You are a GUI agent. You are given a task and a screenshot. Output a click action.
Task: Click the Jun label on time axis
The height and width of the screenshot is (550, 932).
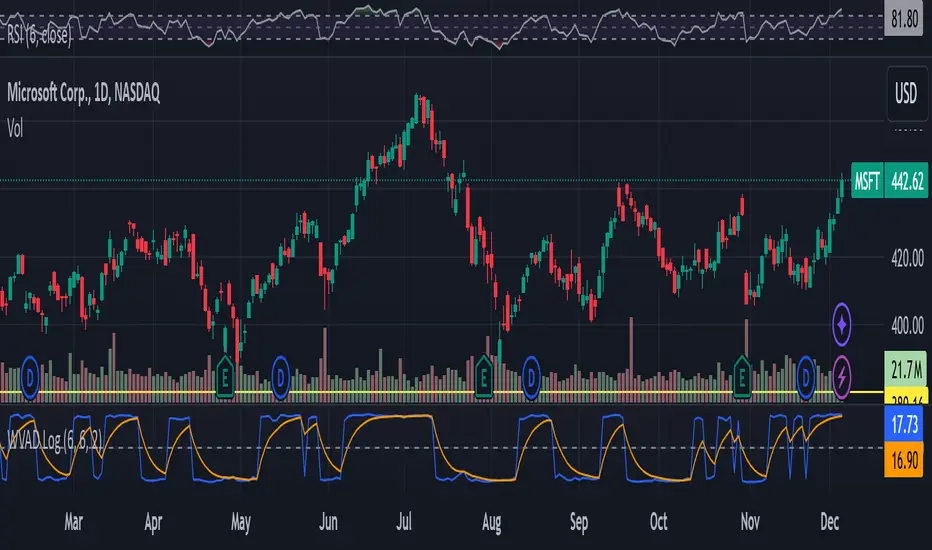[328, 522]
